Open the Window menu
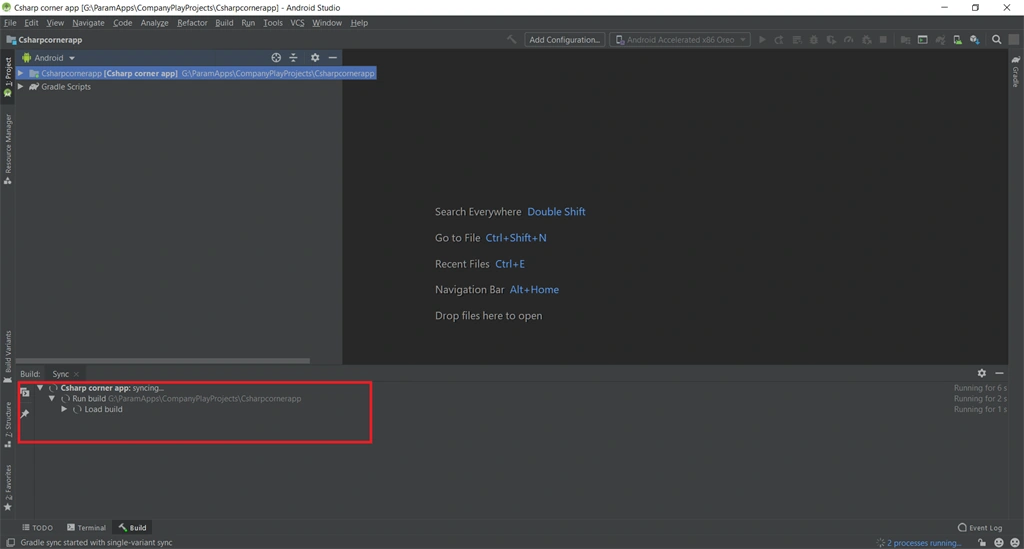This screenshot has width=1024, height=549. tap(327, 23)
